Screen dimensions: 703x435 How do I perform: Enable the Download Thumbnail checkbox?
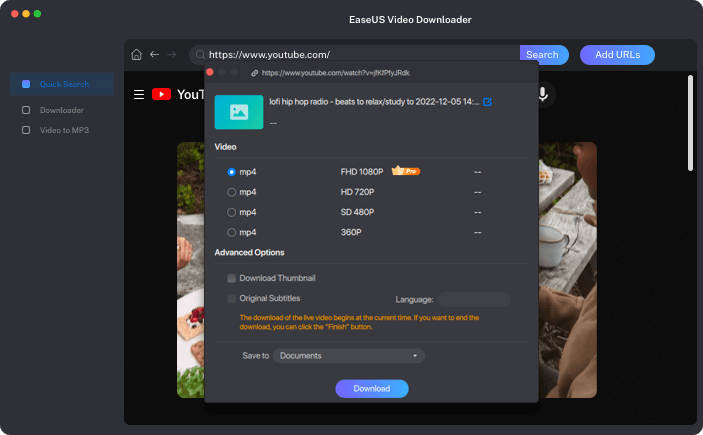pyautogui.click(x=232, y=278)
